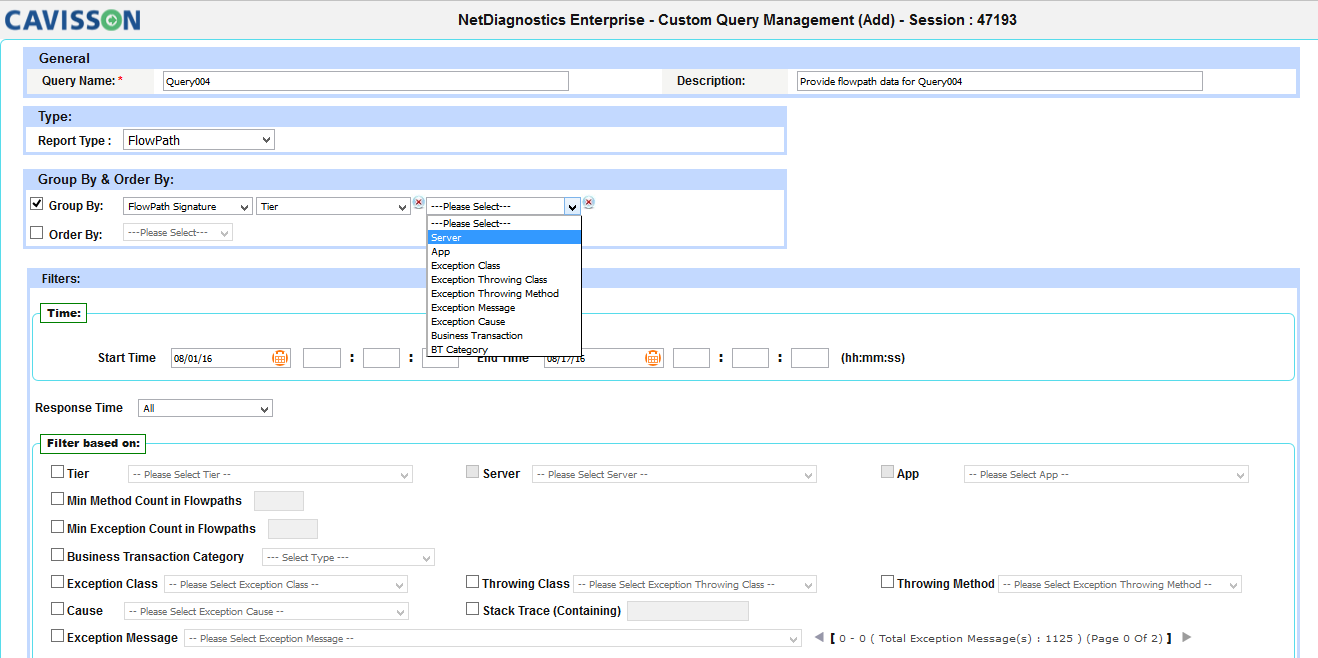Click the End Time seconds field

tap(810, 358)
